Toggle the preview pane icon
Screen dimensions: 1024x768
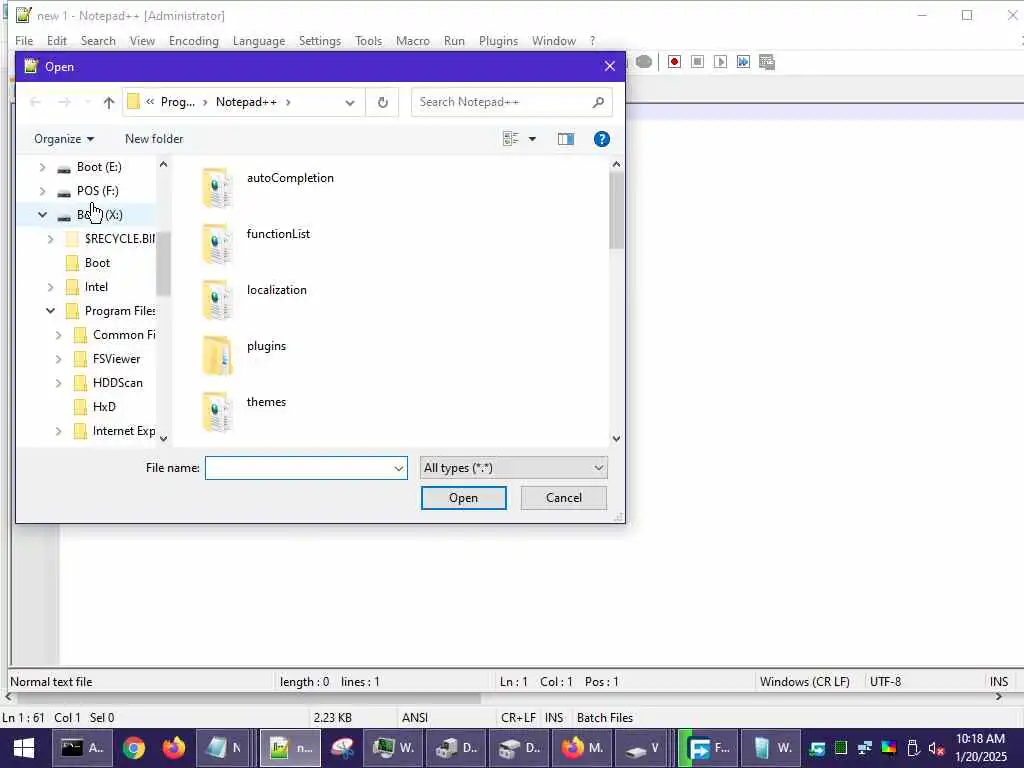[x=566, y=139]
